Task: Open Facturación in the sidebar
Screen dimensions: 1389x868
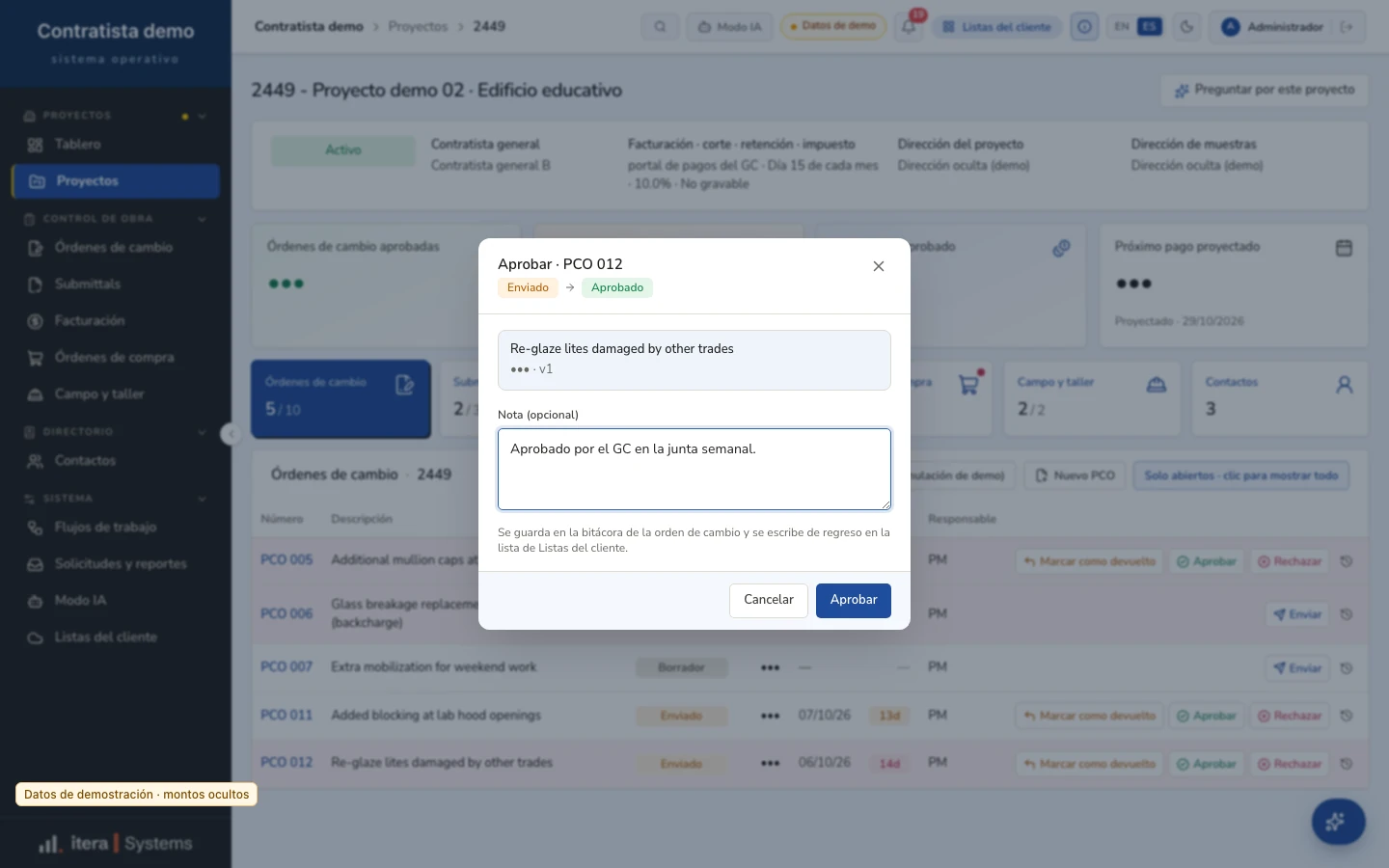Action: 116,321
